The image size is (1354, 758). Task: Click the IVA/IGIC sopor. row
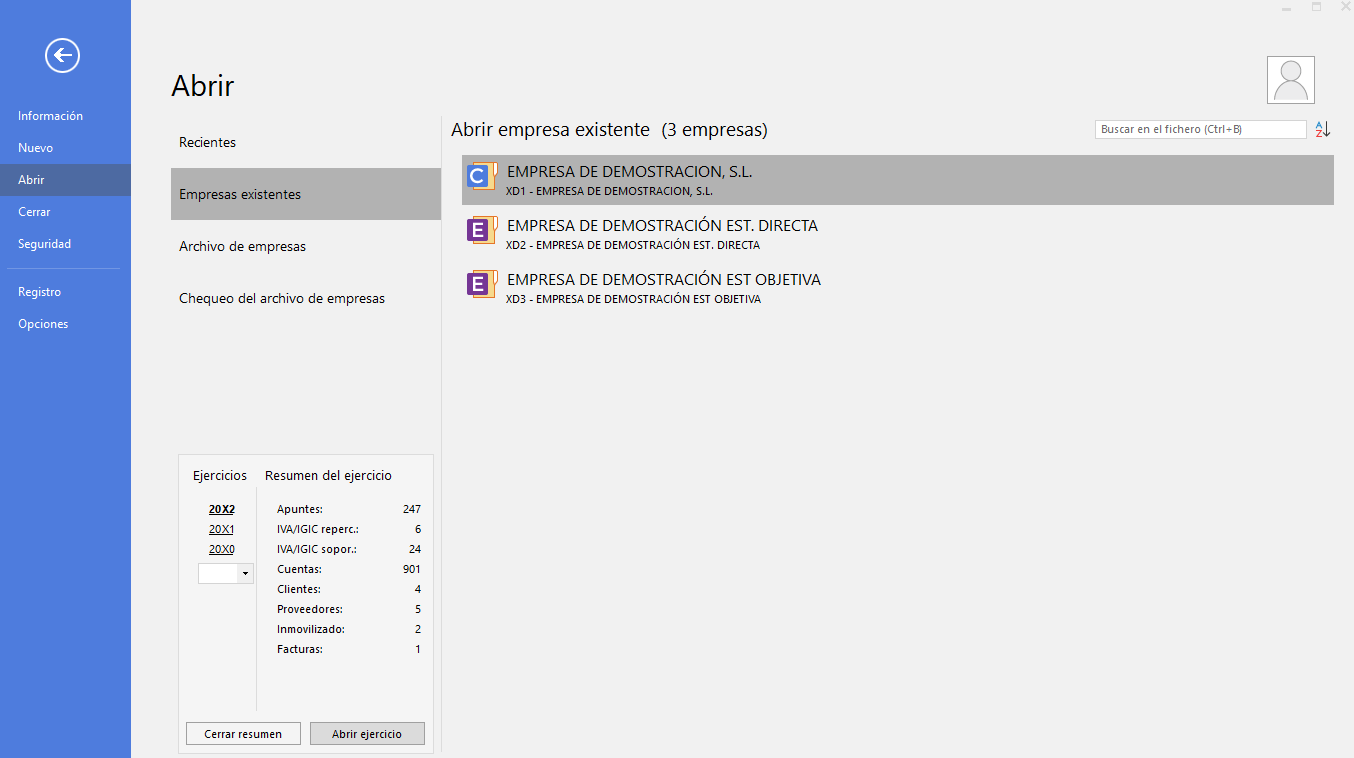click(349, 549)
